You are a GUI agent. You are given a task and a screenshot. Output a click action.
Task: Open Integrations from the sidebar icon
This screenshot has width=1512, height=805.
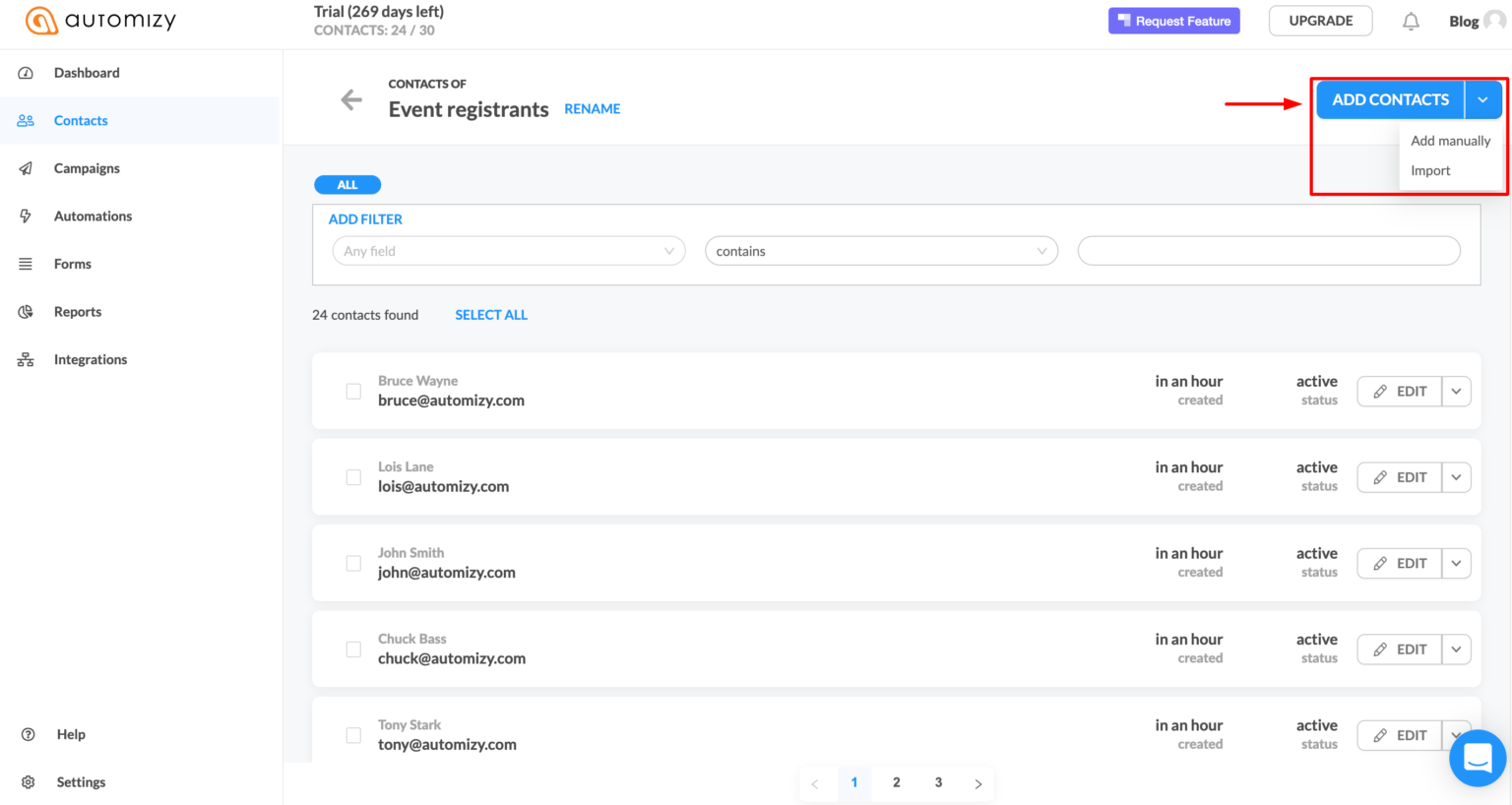25,359
